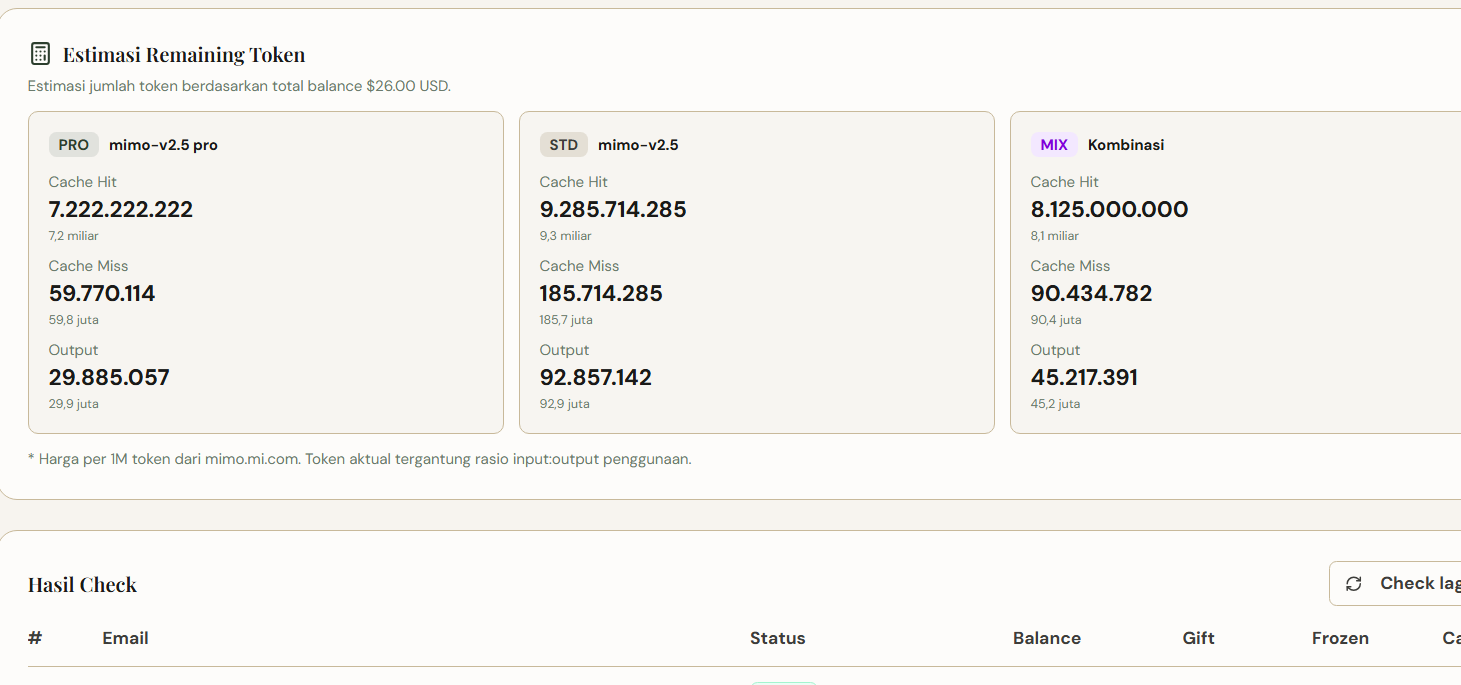Click the value 185.714.285
The width and height of the screenshot is (1461, 685).
(x=601, y=294)
